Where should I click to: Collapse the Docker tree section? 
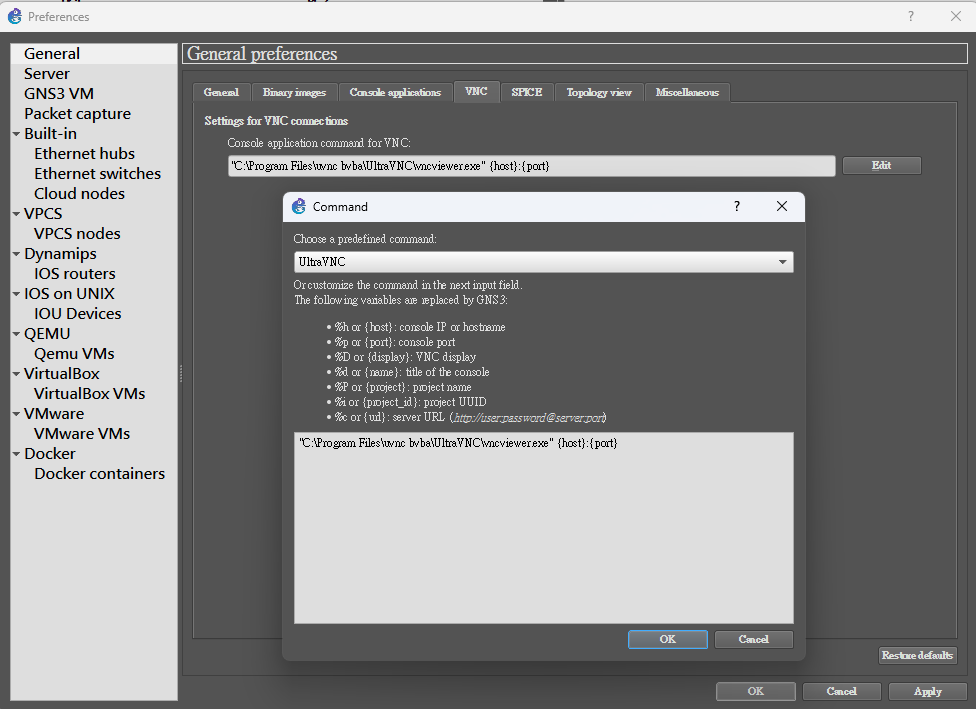16,454
